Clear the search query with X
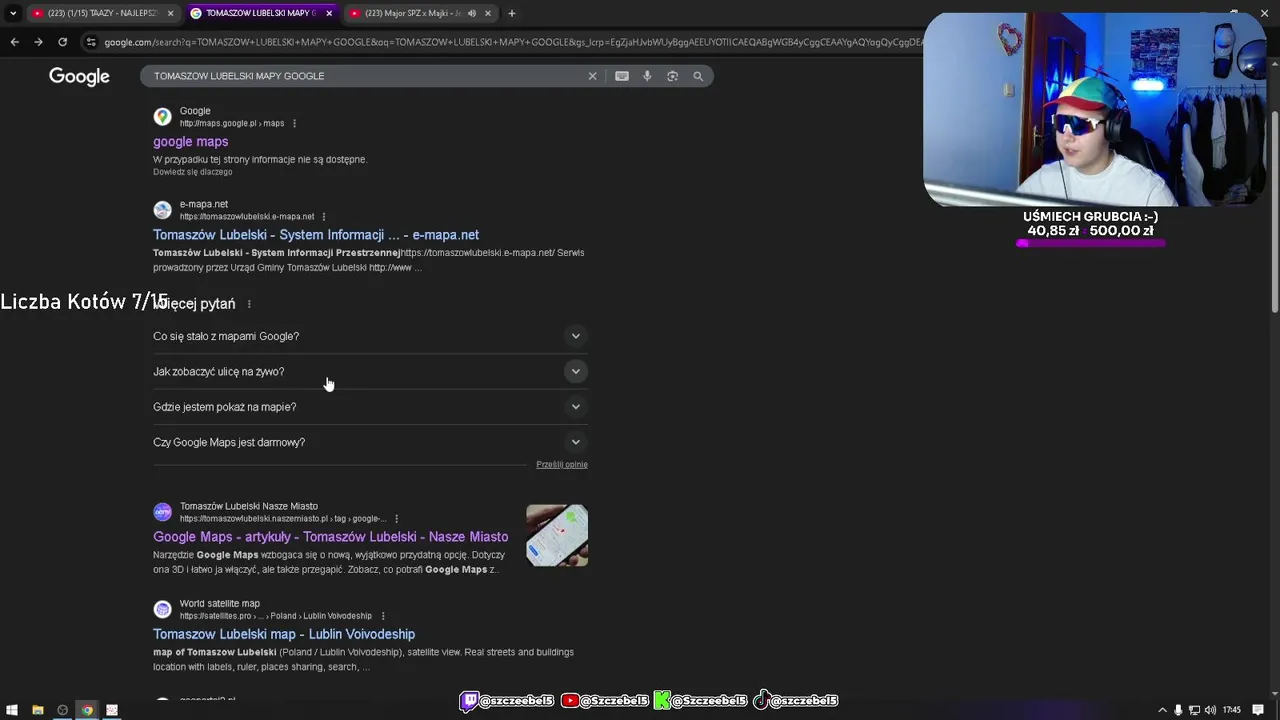This screenshot has width=1280, height=720. [592, 76]
